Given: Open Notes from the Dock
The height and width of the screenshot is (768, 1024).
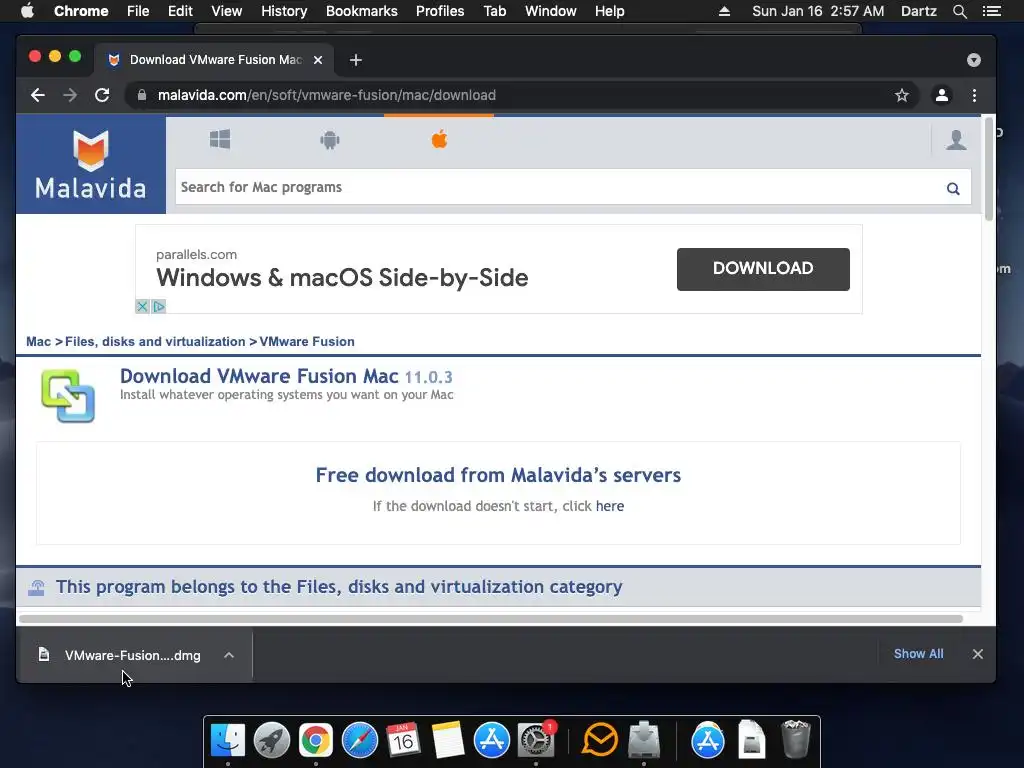Looking at the screenshot, I should [447, 740].
